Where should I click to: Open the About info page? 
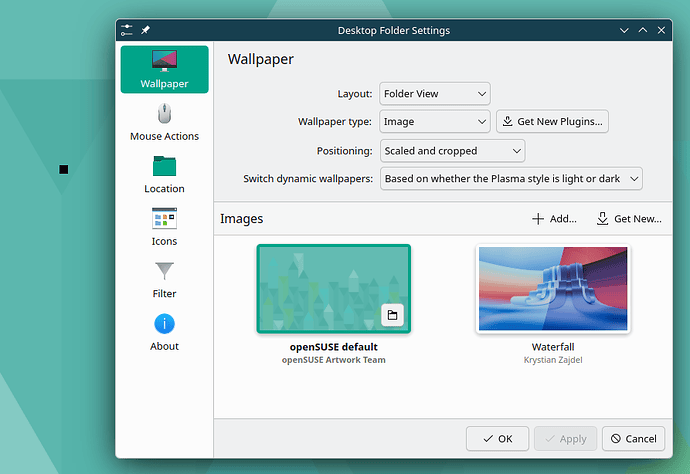tap(164, 332)
